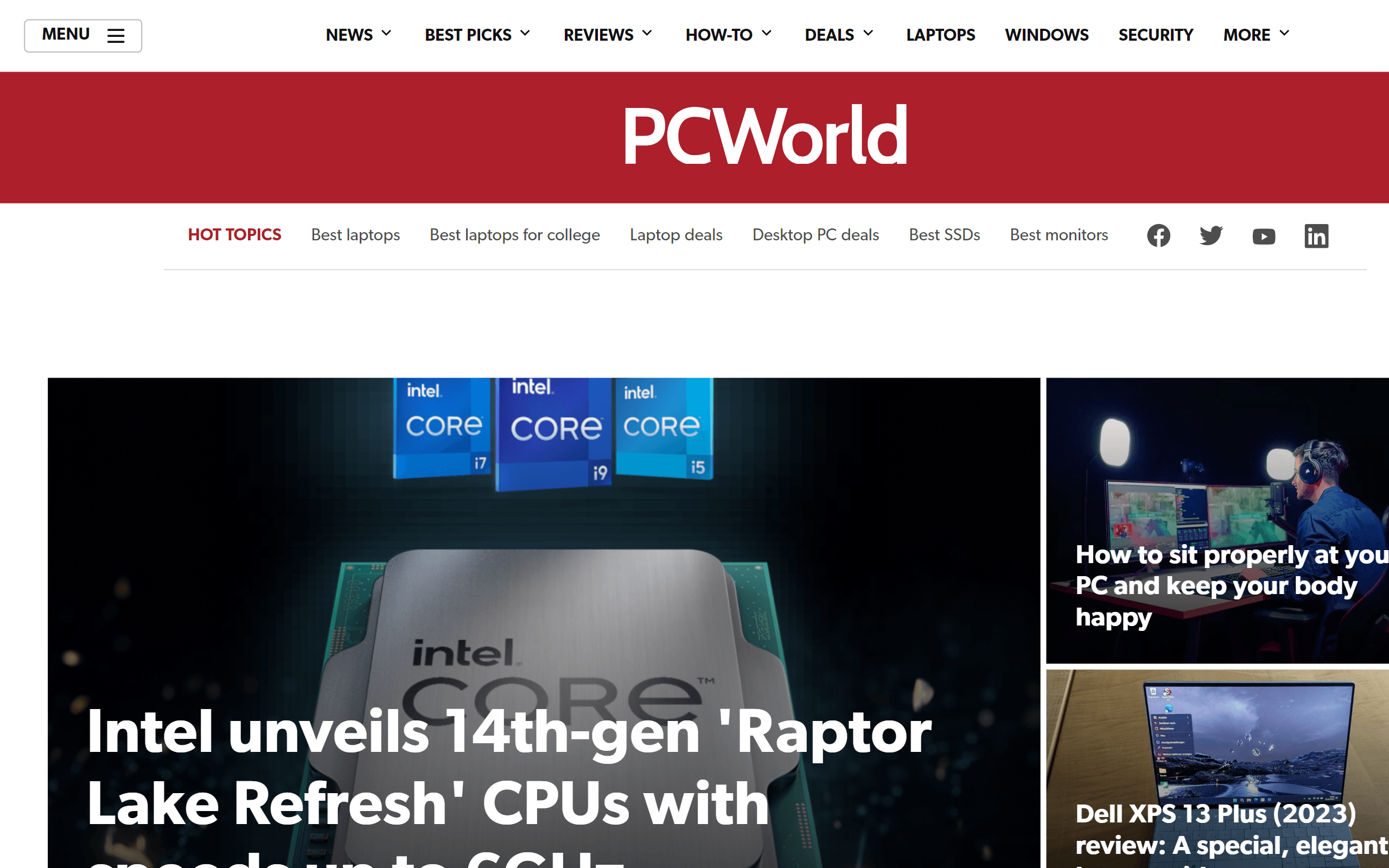Click the PCWorld logo in red banner
The height and width of the screenshot is (868, 1389).
765,136
